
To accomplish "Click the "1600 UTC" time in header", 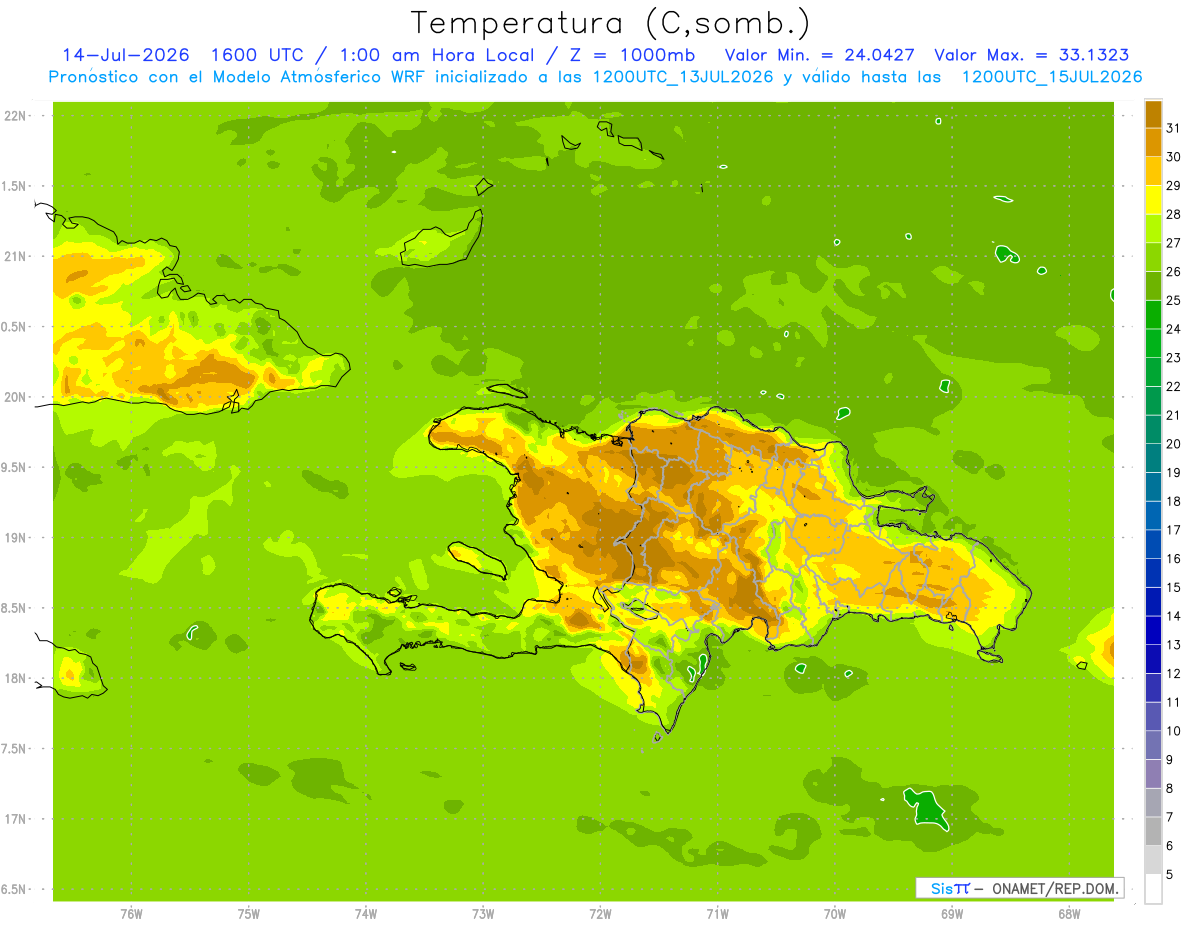I will point(256,55).
